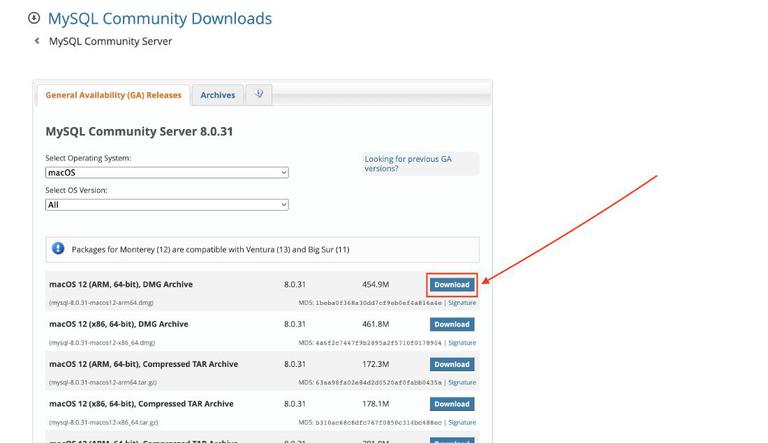Image resolution: width=768 pixels, height=443 pixels.
Task: Click the macOS 12 (x86, 64-bit), DMG Archive title
Action: (x=119, y=324)
